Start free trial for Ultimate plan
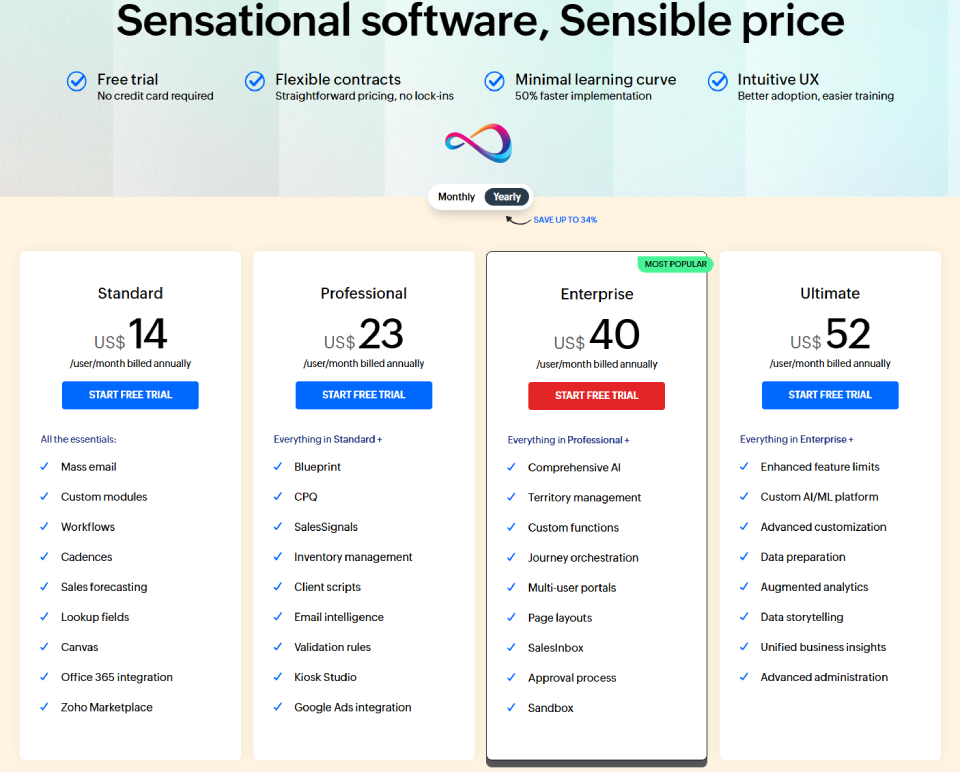The height and width of the screenshot is (772, 960). (830, 395)
